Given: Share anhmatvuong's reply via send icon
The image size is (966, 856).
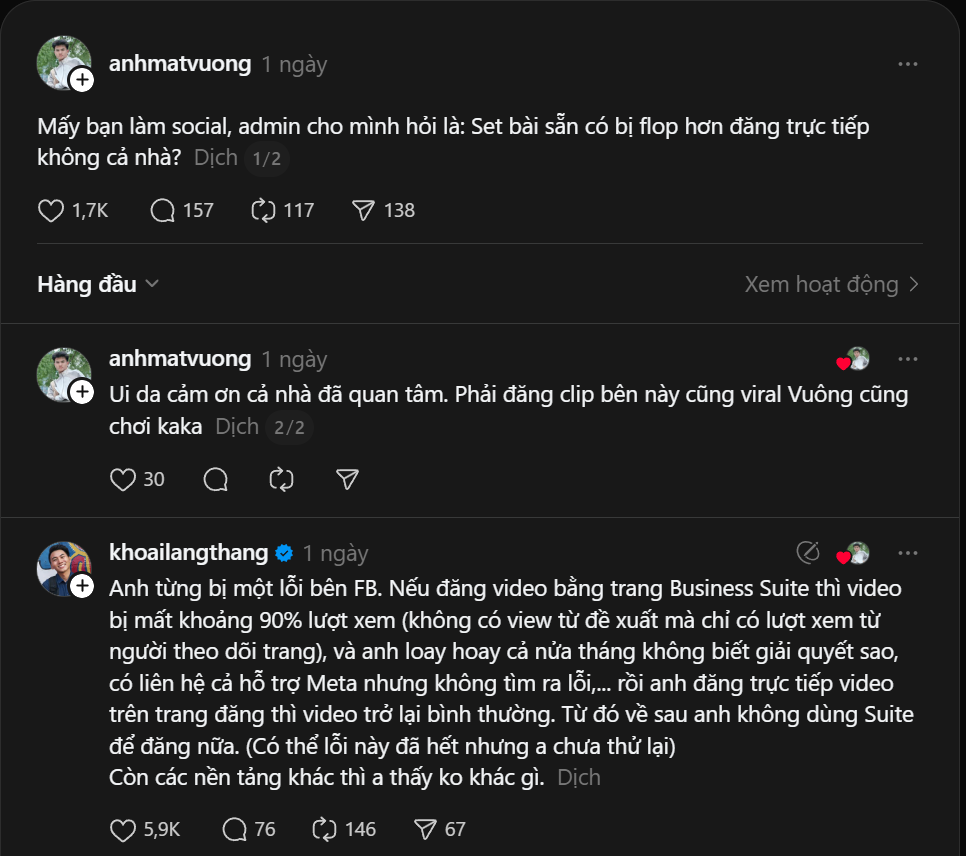Looking at the screenshot, I should 346,479.
